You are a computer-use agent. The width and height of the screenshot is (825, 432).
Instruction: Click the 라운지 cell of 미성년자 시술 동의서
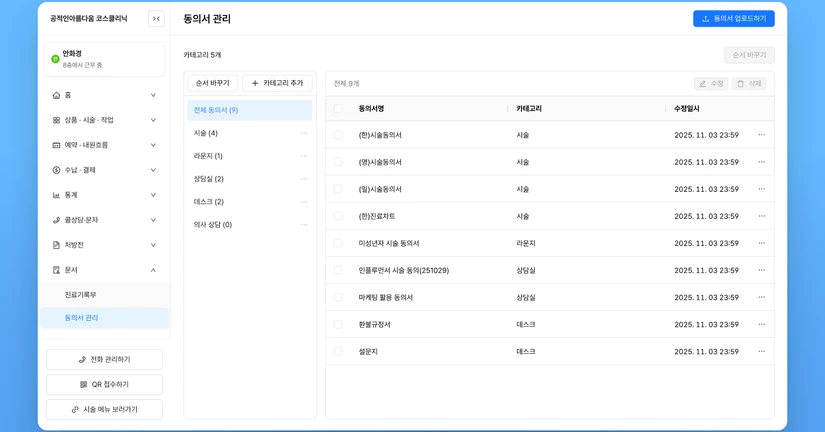[526, 243]
